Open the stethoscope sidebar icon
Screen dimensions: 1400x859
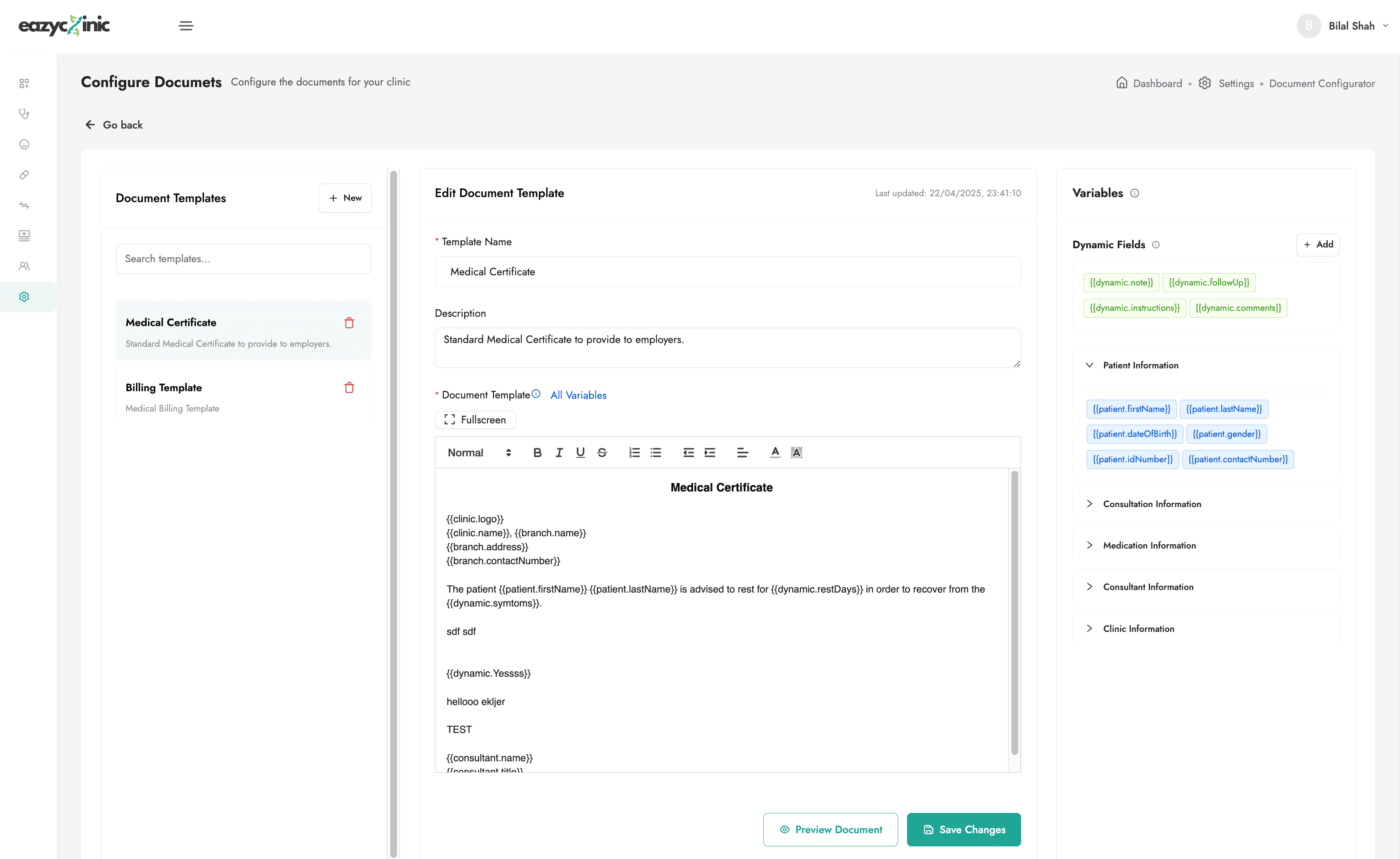click(24, 114)
